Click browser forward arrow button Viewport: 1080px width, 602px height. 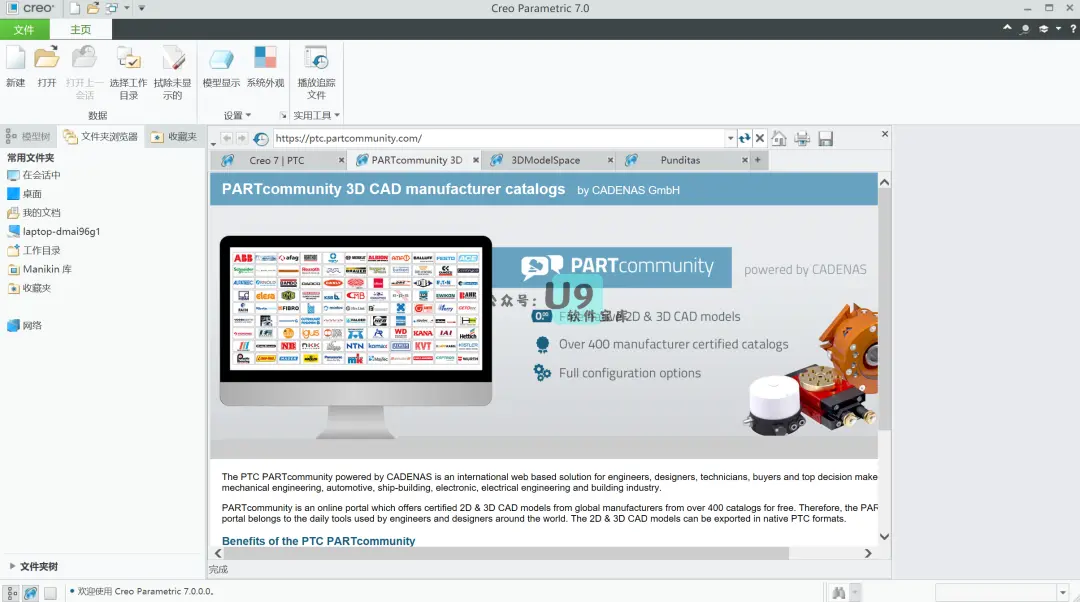(x=241, y=138)
